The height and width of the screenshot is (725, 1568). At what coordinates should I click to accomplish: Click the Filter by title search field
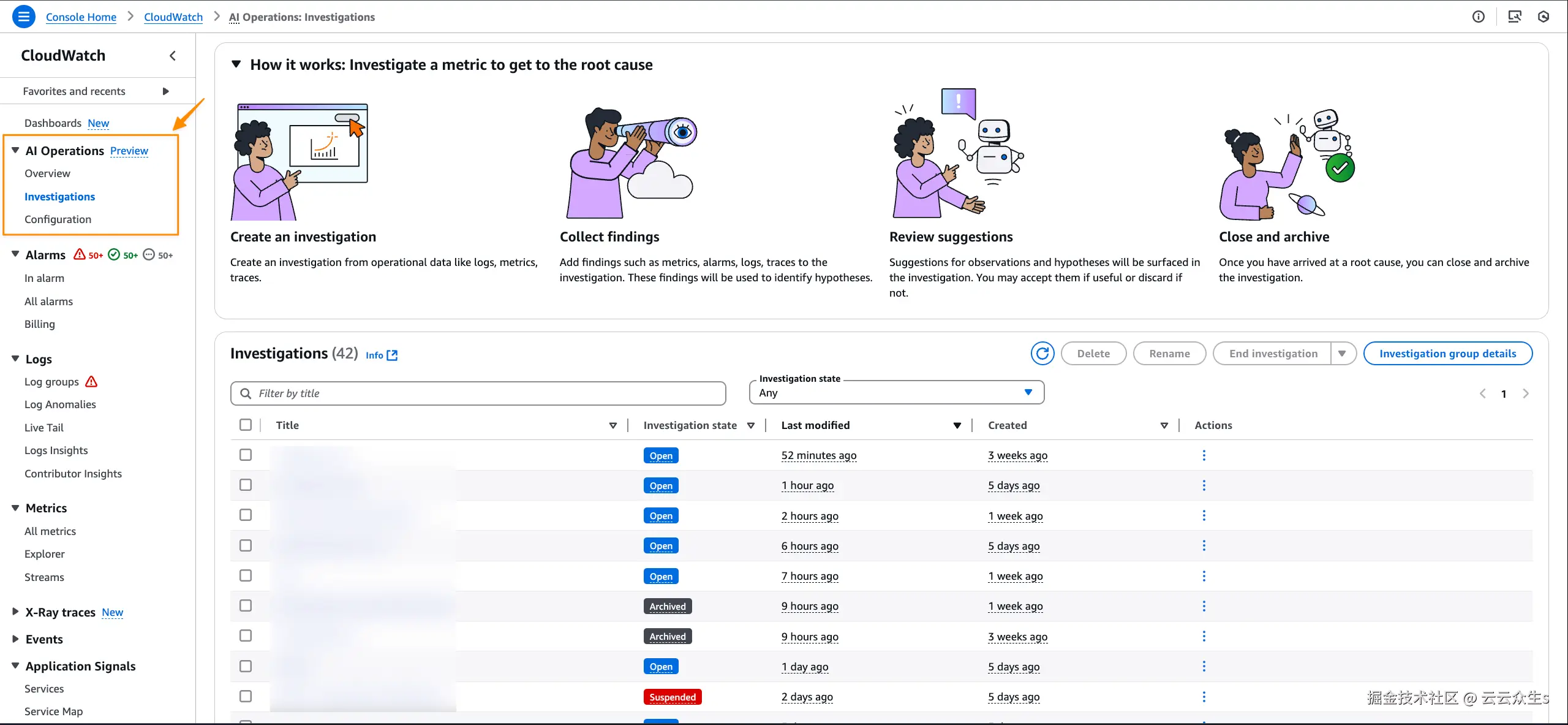coord(478,393)
